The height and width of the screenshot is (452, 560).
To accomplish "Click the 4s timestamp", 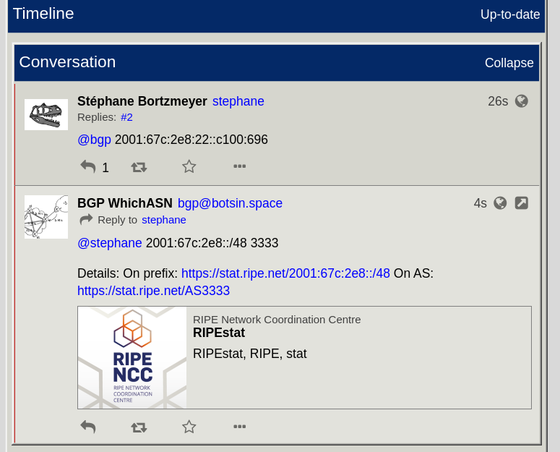I will point(480,204).
